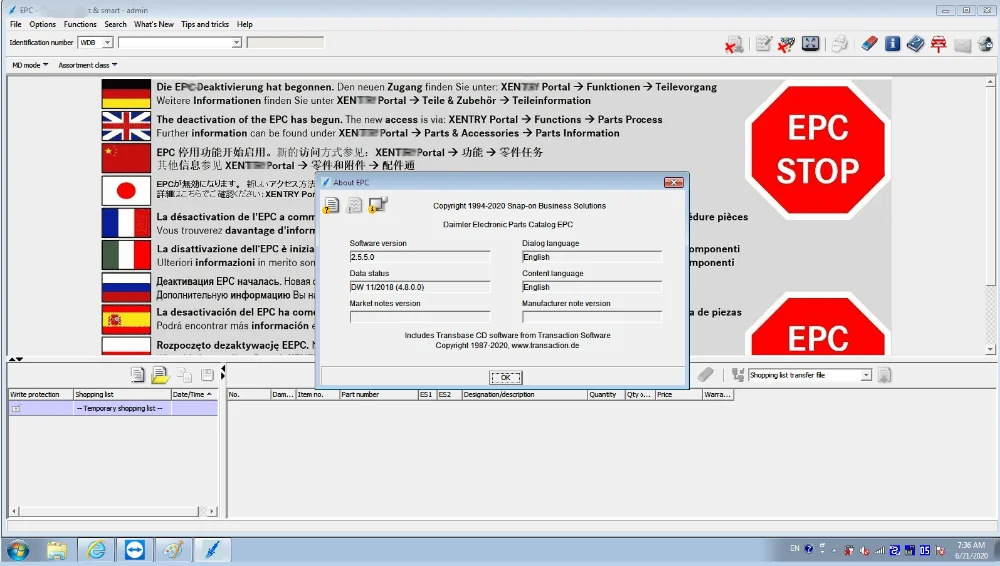Open the Assortment class dropdown
Viewport: 1000px width, 566px height.
coord(87,65)
